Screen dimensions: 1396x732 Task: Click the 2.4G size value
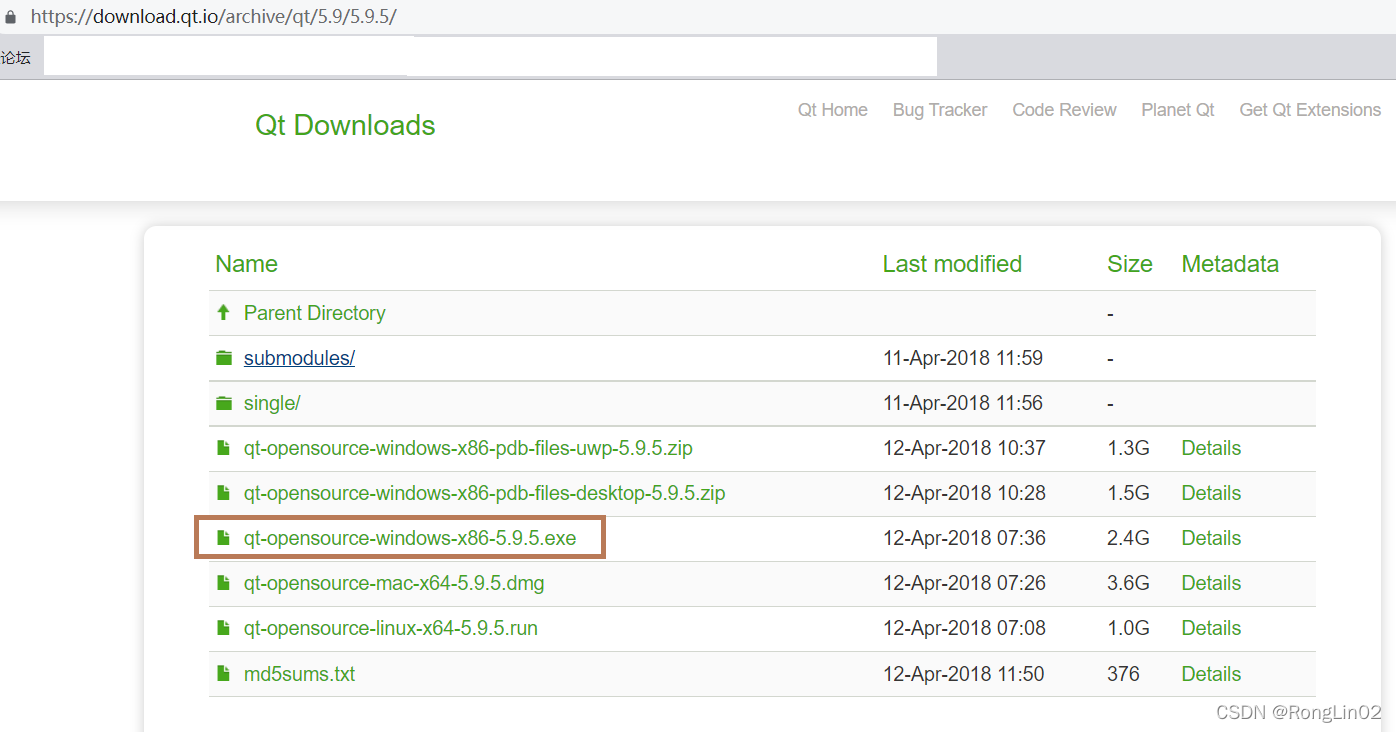(1128, 538)
